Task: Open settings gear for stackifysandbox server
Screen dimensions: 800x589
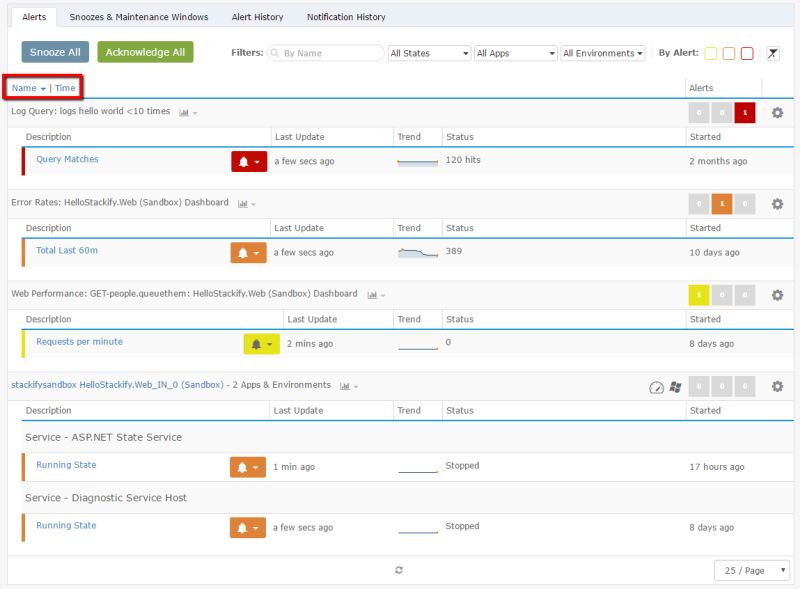Action: tap(777, 386)
